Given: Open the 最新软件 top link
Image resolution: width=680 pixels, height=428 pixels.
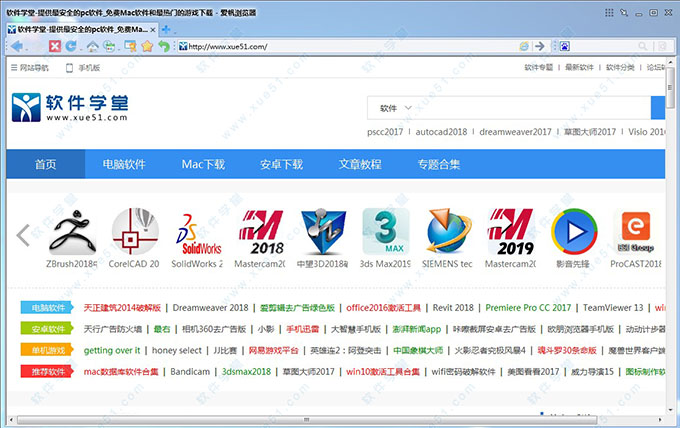Looking at the screenshot, I should click(579, 67).
